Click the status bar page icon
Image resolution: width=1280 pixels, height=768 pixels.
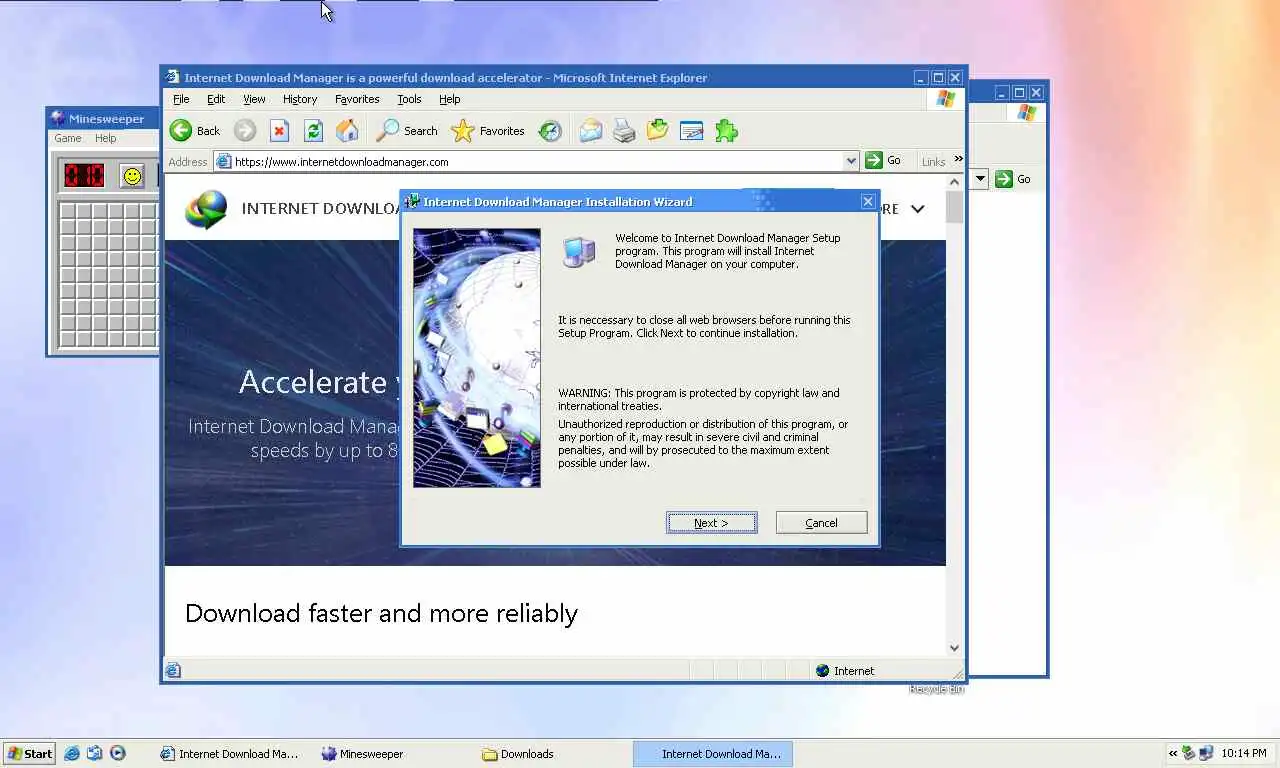point(173,671)
